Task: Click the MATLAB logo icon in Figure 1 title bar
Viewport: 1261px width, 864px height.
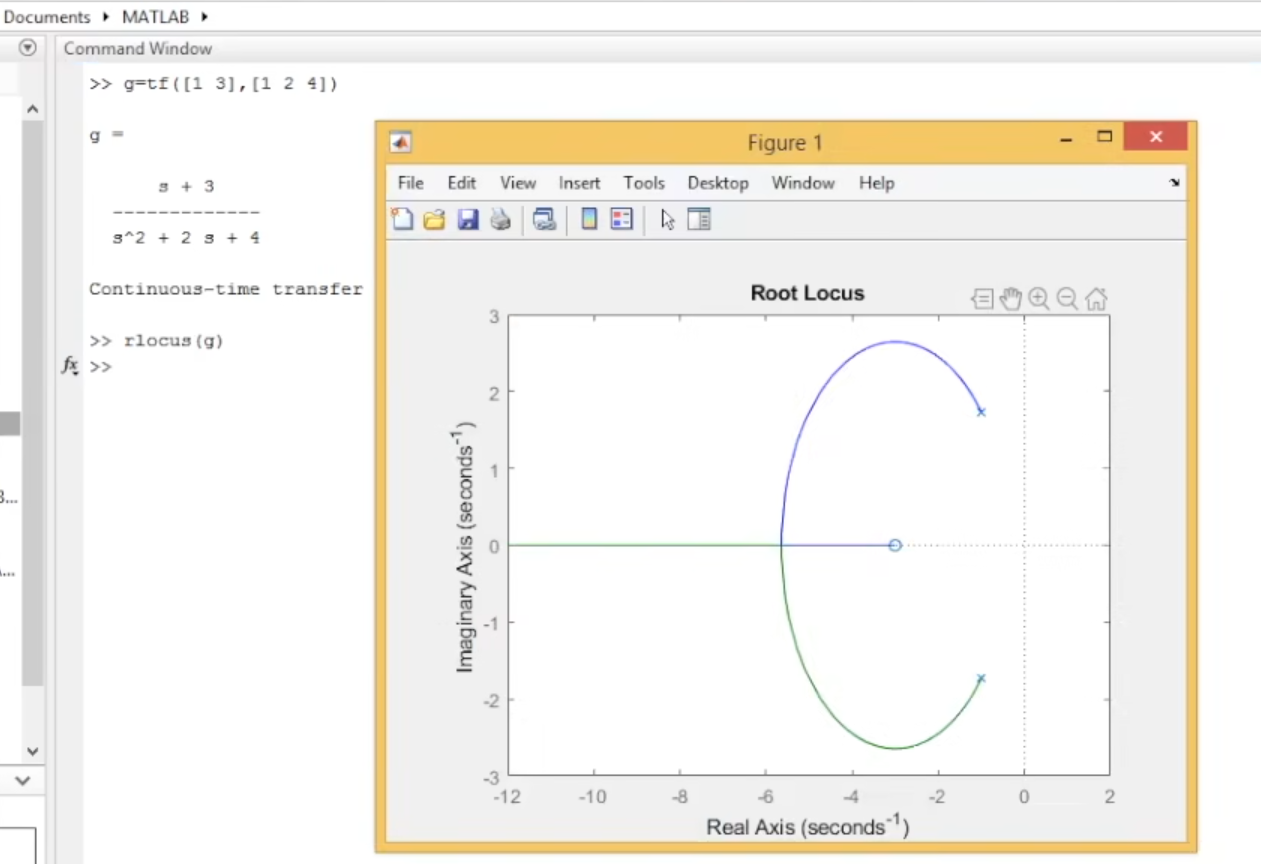Action: (x=400, y=142)
